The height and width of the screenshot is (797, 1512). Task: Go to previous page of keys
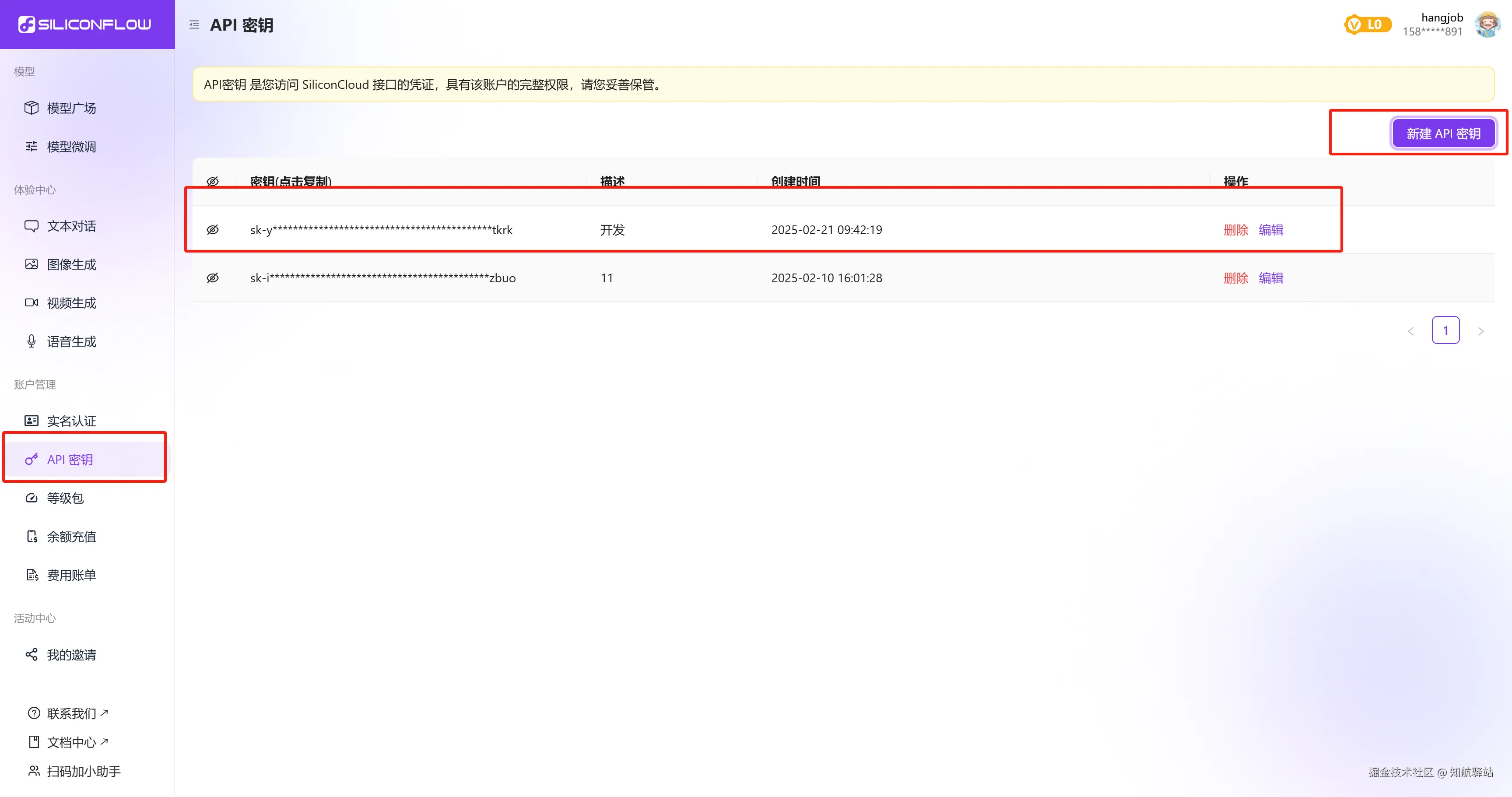1410,332
